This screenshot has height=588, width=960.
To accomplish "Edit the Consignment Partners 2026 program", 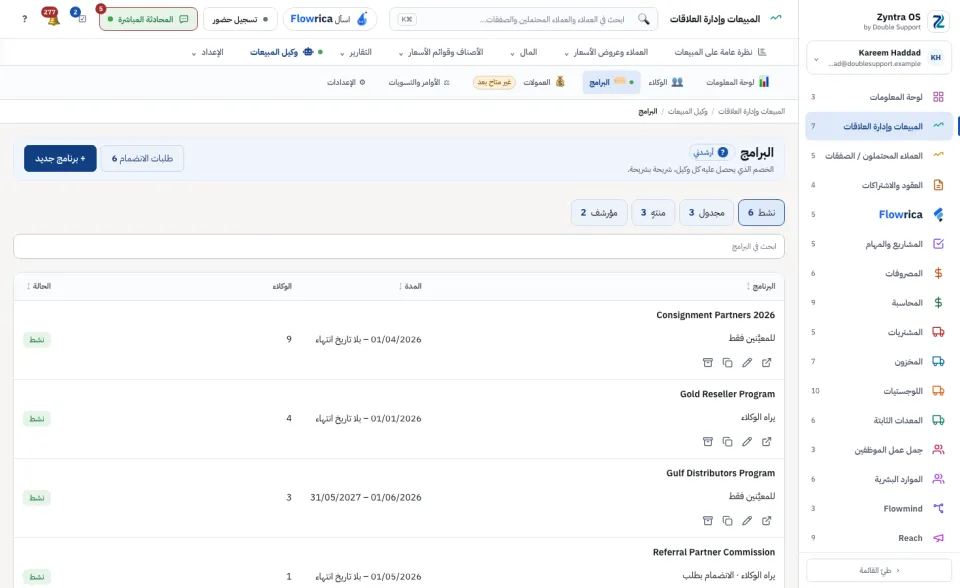I will click(x=747, y=363).
